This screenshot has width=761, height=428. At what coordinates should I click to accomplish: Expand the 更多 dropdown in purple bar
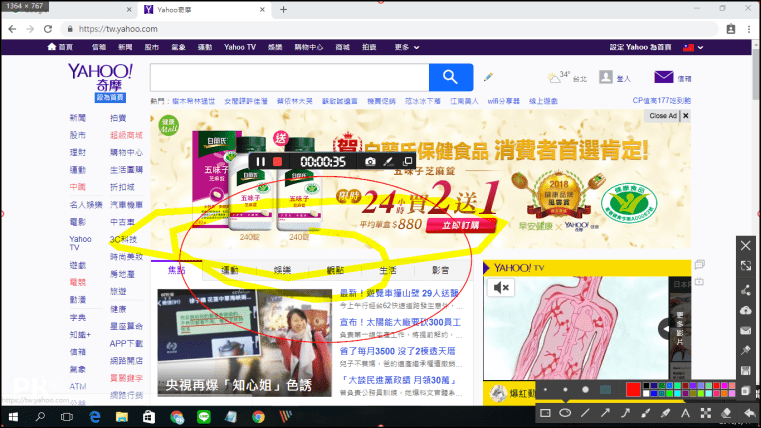[407, 47]
